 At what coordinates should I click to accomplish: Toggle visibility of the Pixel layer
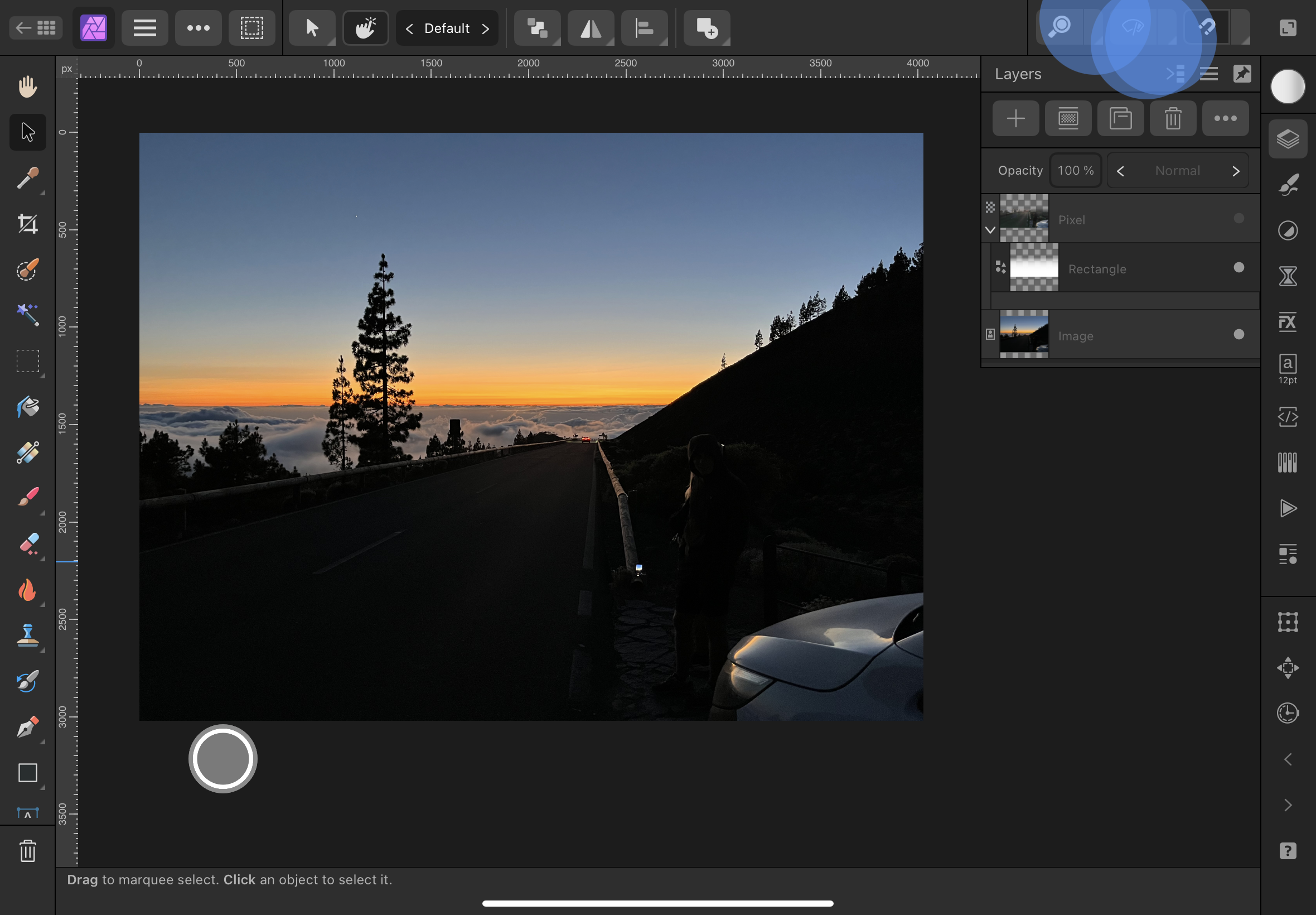pyautogui.click(x=1238, y=219)
